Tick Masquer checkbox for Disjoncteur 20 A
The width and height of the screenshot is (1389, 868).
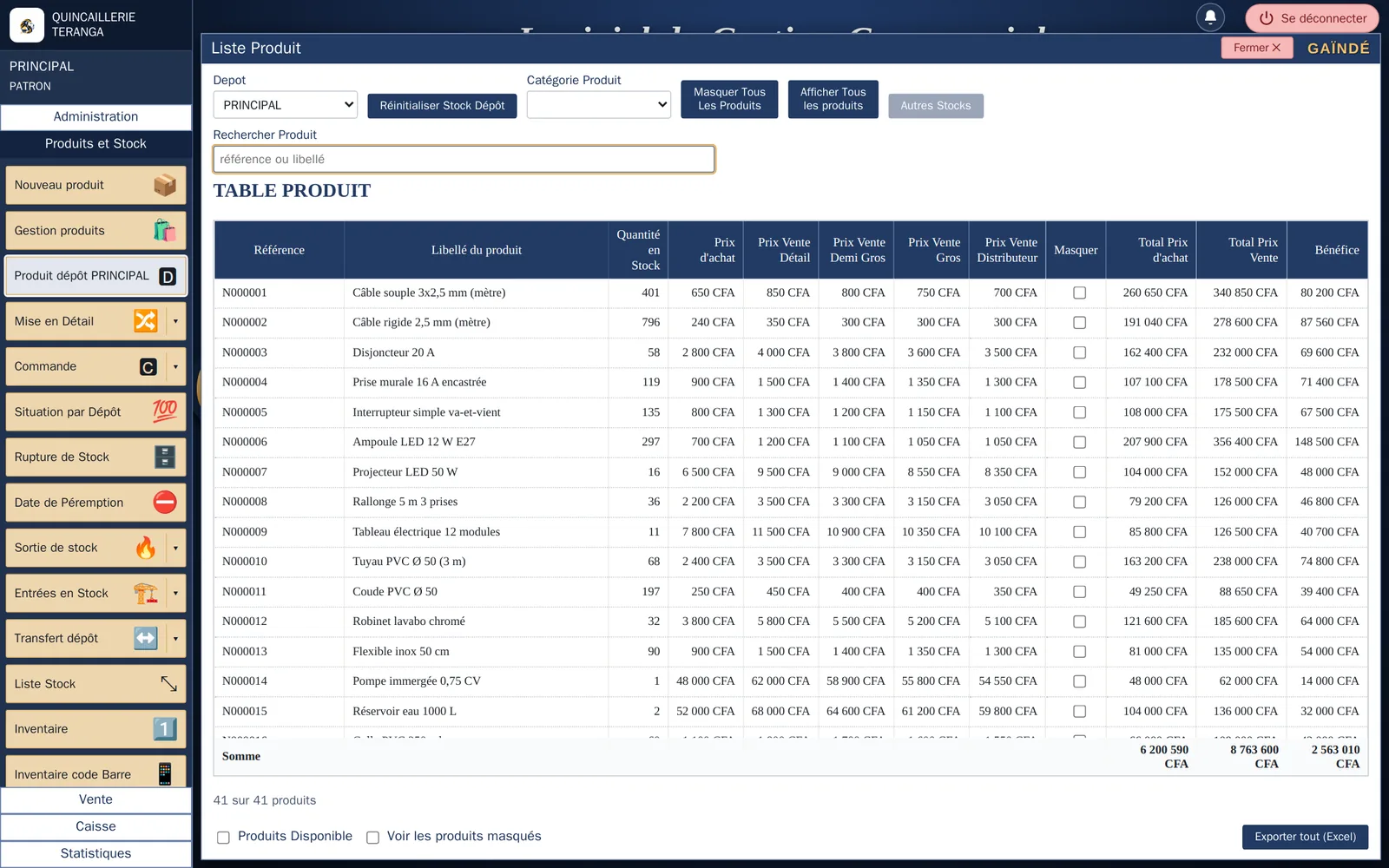pyautogui.click(x=1079, y=352)
